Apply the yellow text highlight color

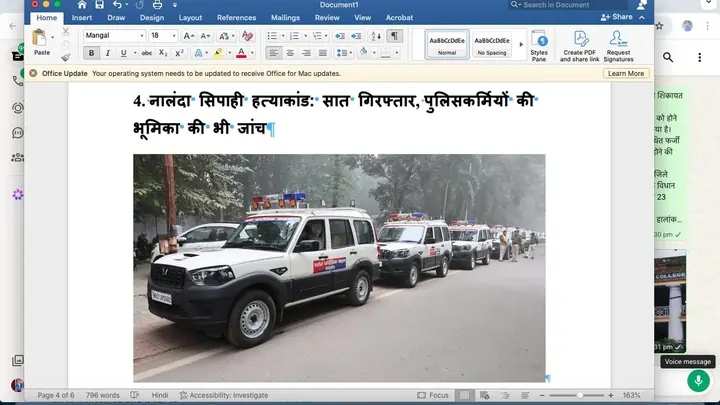[x=219, y=53]
